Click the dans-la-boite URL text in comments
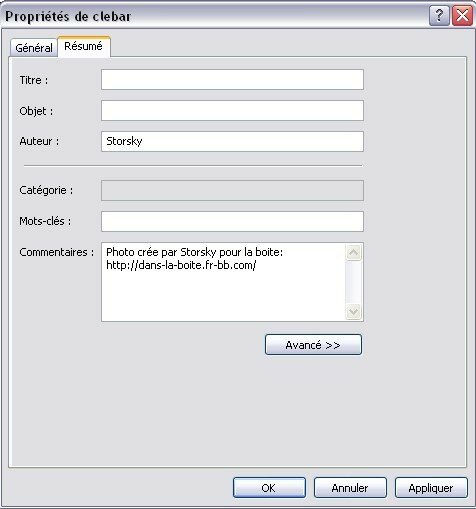The image size is (476, 509). tap(181, 265)
